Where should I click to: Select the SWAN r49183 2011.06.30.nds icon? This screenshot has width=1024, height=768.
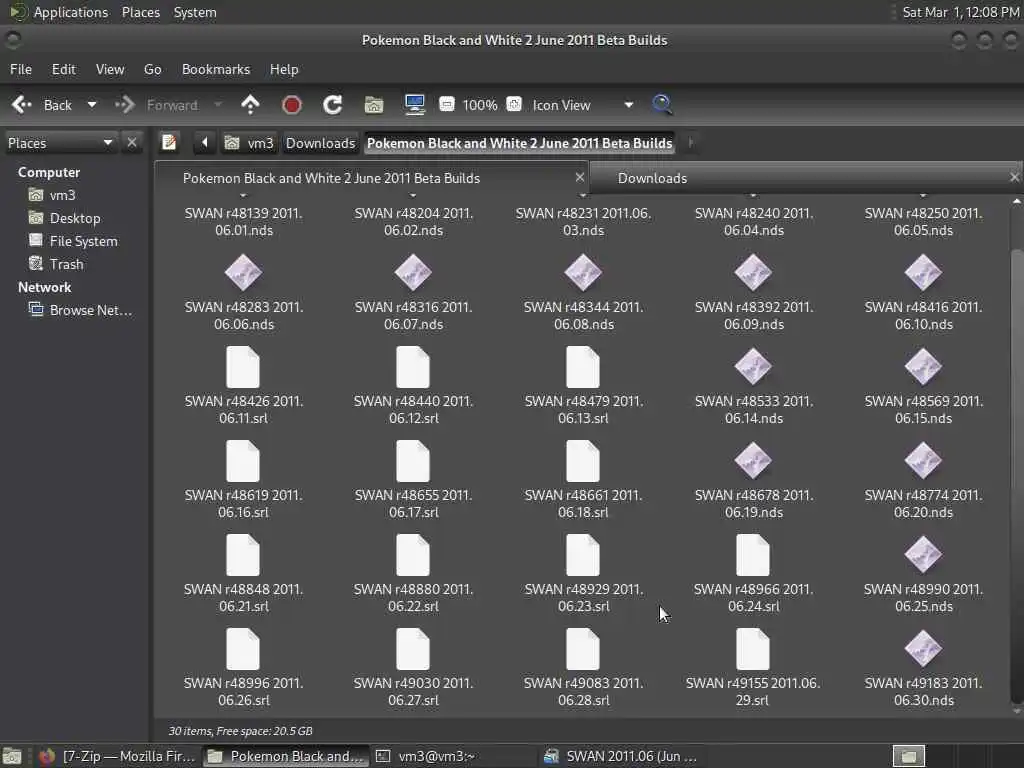pos(923,649)
